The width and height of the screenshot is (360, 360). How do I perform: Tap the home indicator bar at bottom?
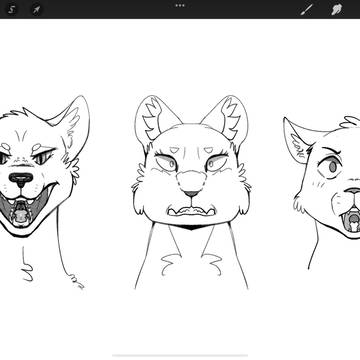180,355
